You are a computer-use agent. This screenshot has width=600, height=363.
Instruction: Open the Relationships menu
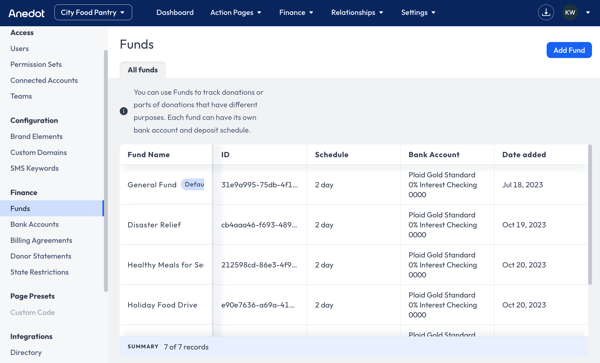[357, 13]
